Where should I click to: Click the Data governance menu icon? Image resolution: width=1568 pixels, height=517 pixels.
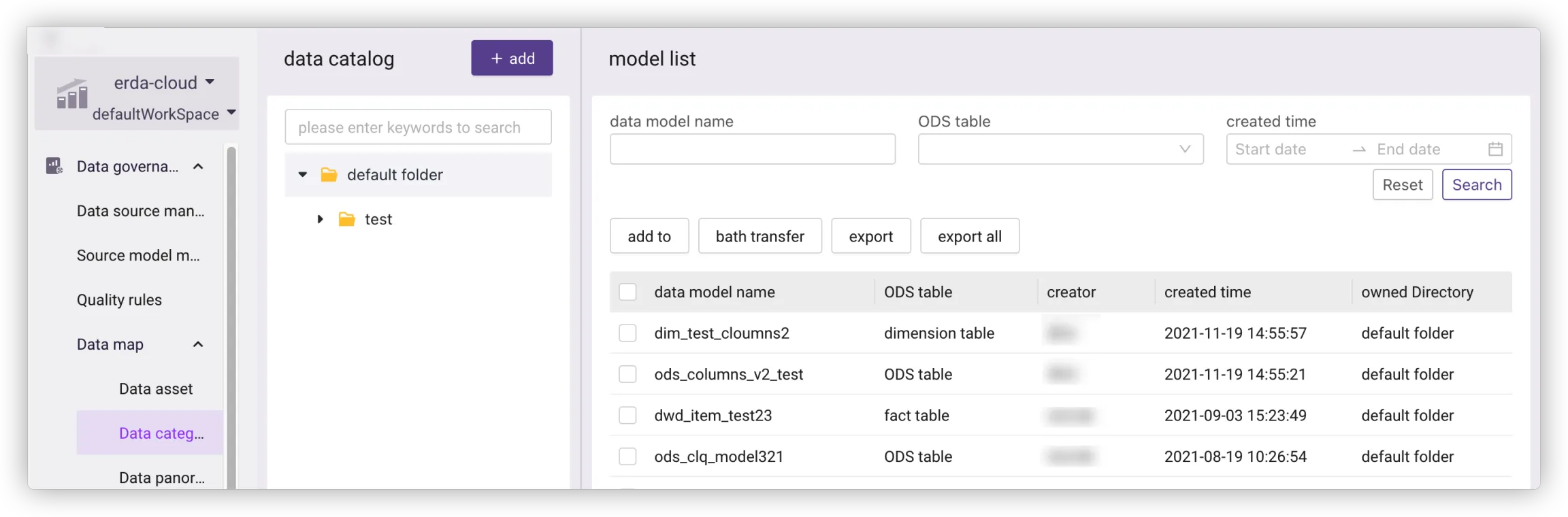[54, 166]
